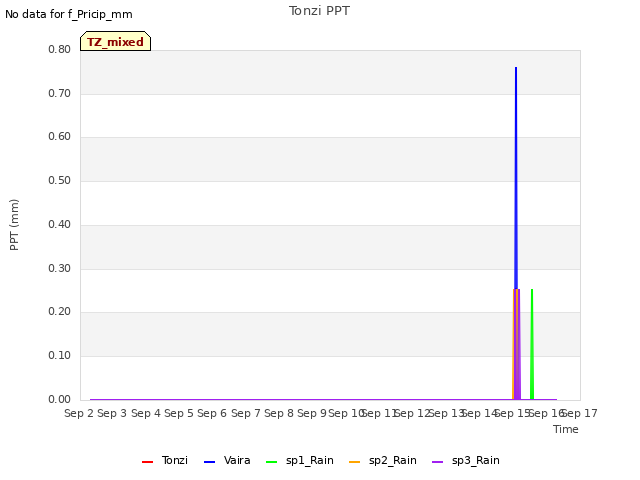Click the Time x-axis label
The height and width of the screenshot is (480, 640).
point(566,429)
